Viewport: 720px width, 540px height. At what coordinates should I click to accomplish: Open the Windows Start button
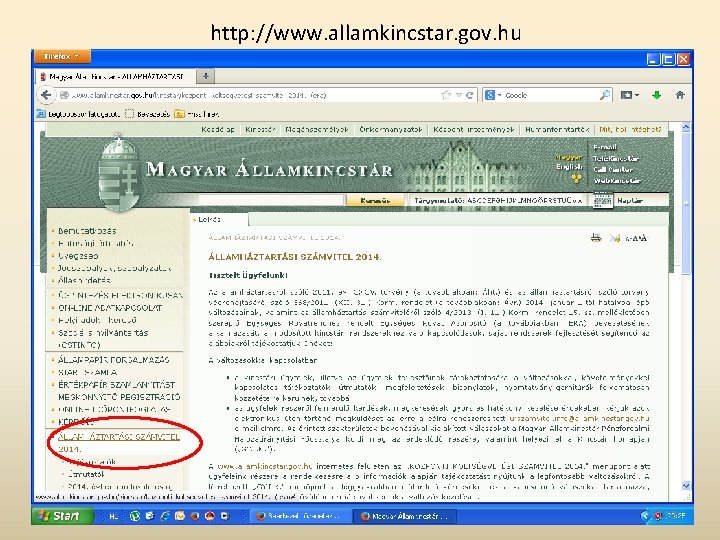tap(62, 516)
